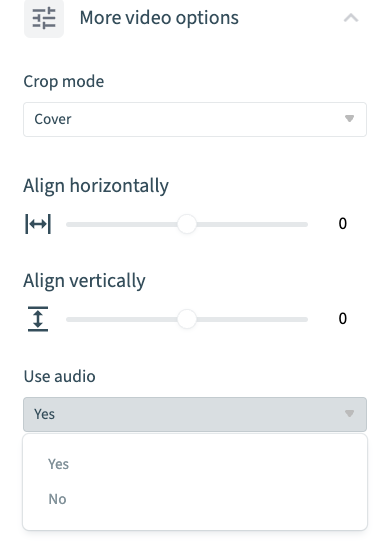Click the Use audio dropdown arrow

click(349, 414)
